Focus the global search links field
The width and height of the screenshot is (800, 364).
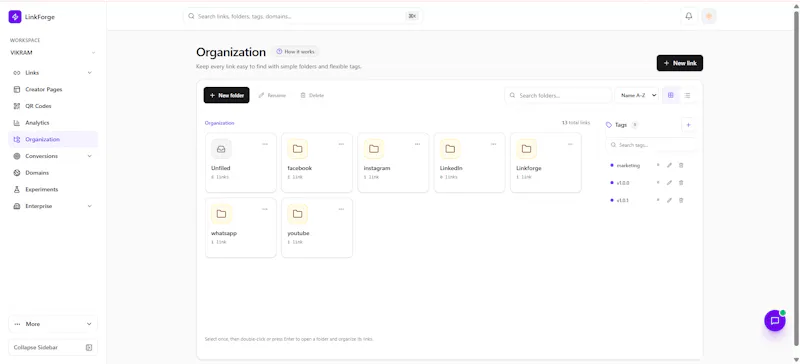pyautogui.click(x=303, y=16)
